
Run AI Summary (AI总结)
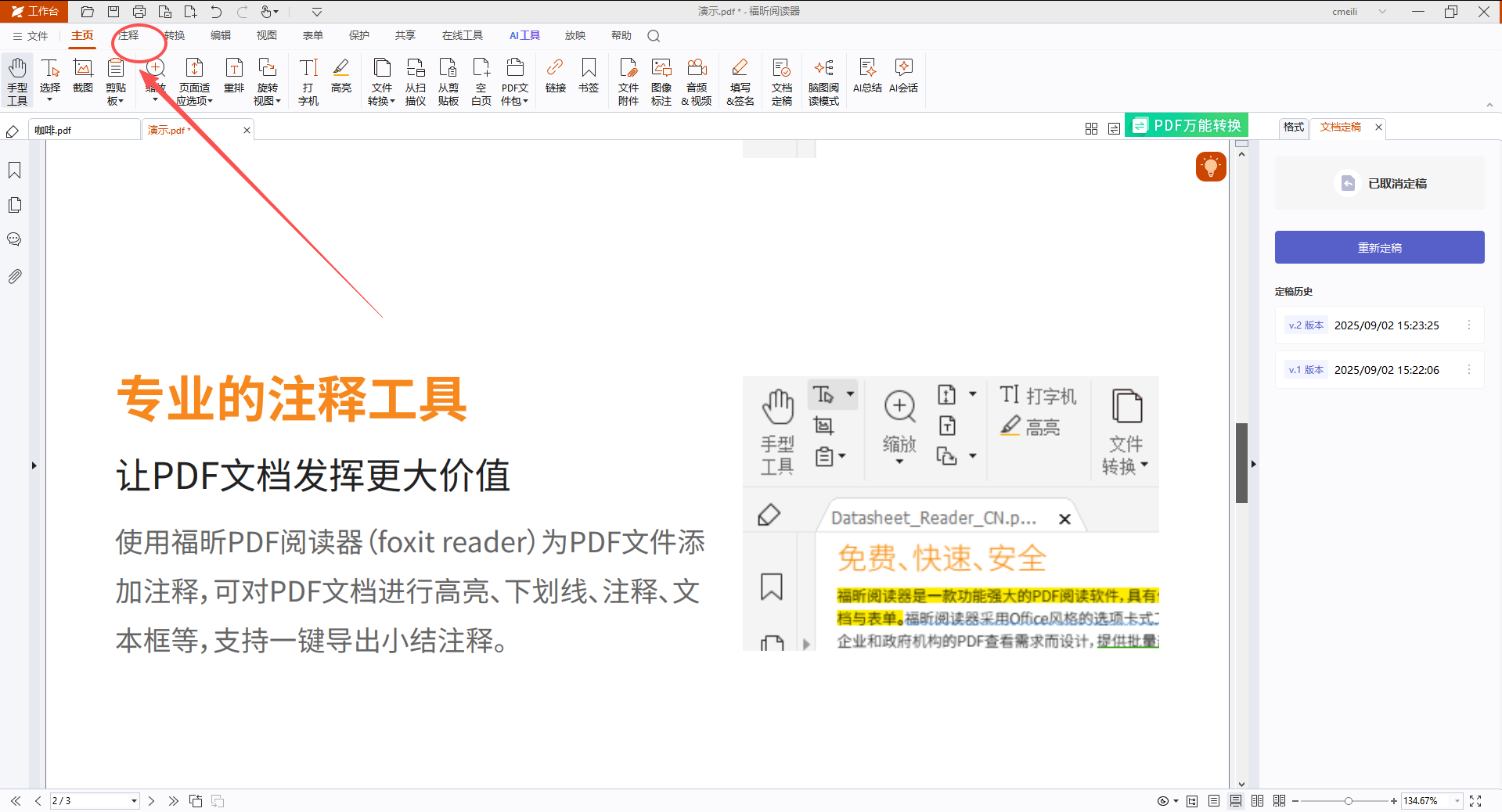click(867, 75)
